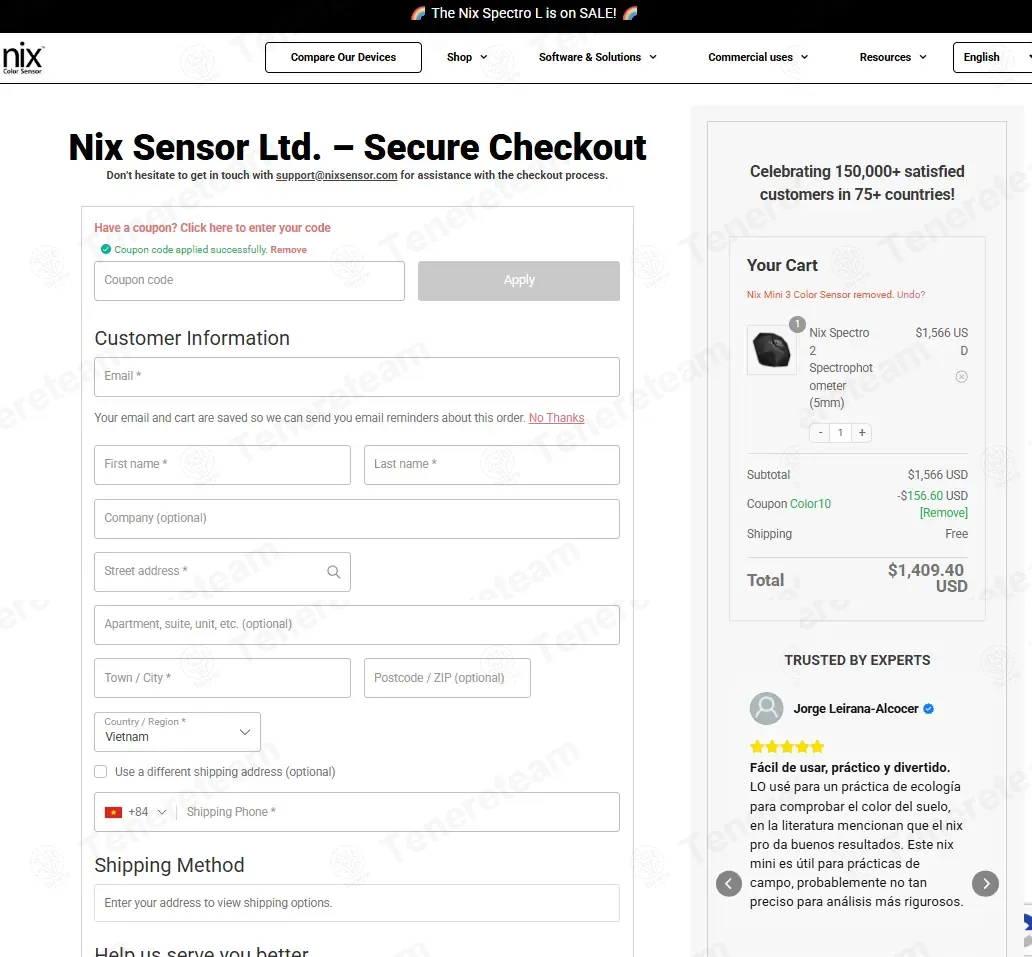Click the Nix Spectro 2 product thumbnail

tap(771, 349)
